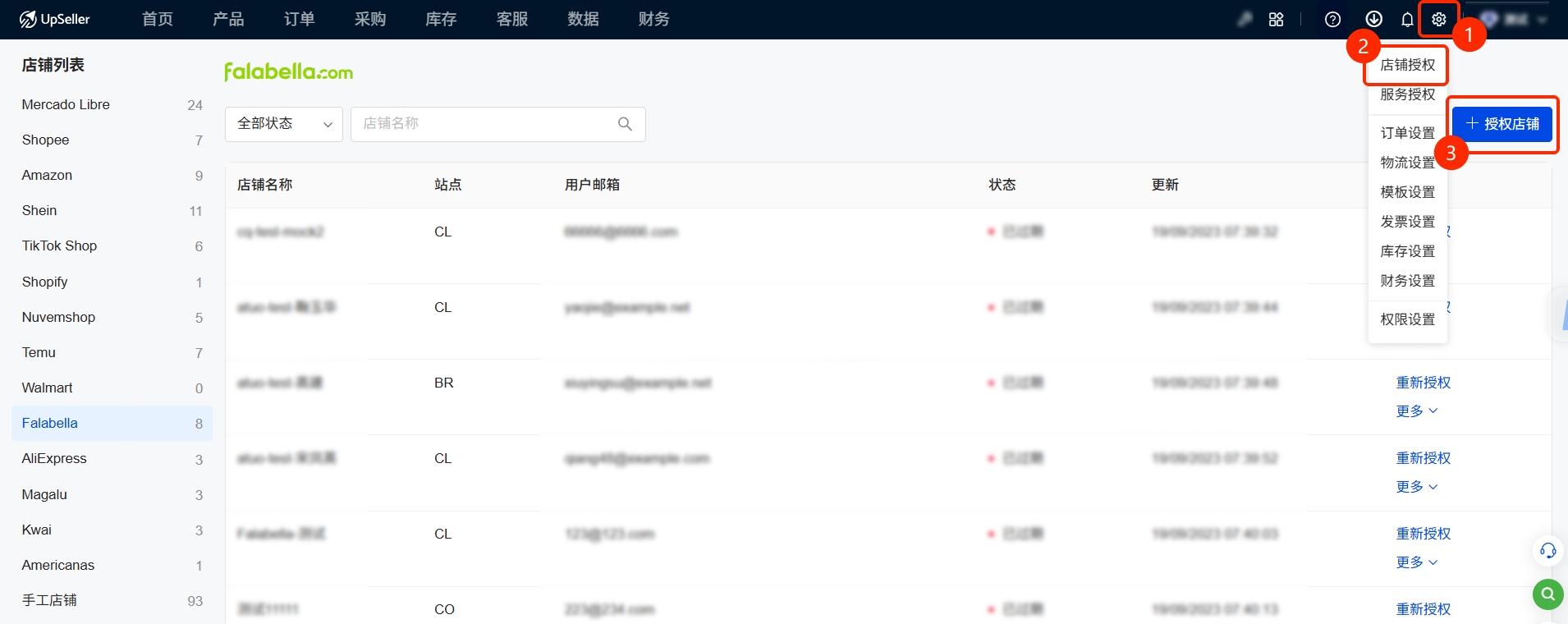Viewport: 1568px width, 624px height.
Task: Click the search magnifier in store name field
Action: click(625, 124)
